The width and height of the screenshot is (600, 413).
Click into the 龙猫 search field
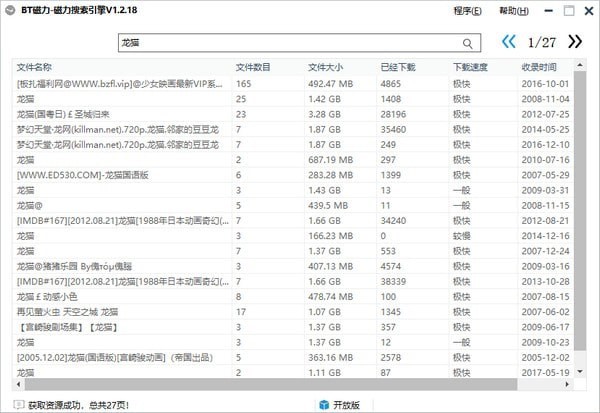coord(290,44)
